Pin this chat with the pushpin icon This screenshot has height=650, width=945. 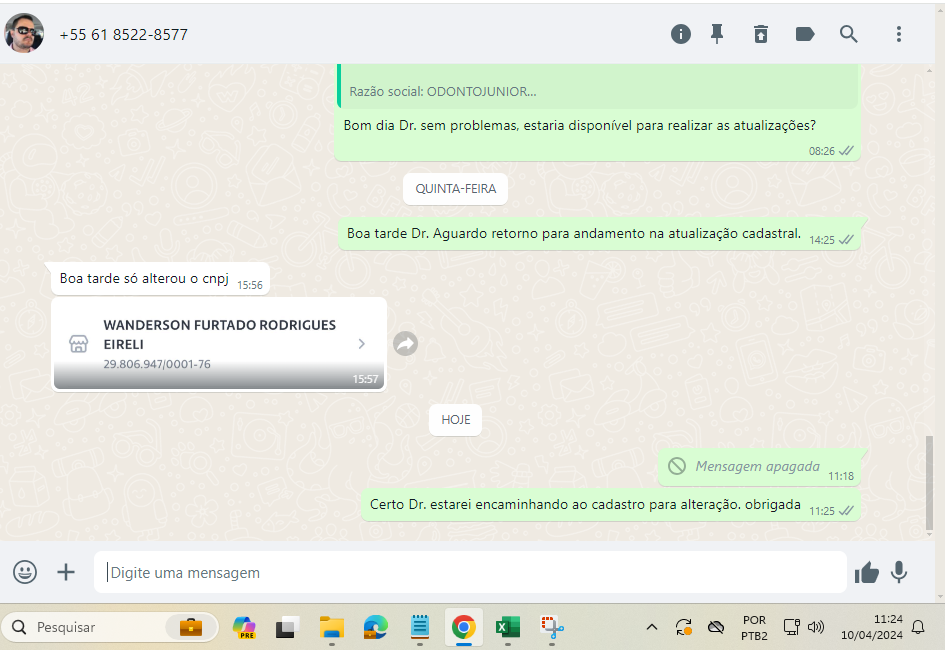[x=717, y=34]
